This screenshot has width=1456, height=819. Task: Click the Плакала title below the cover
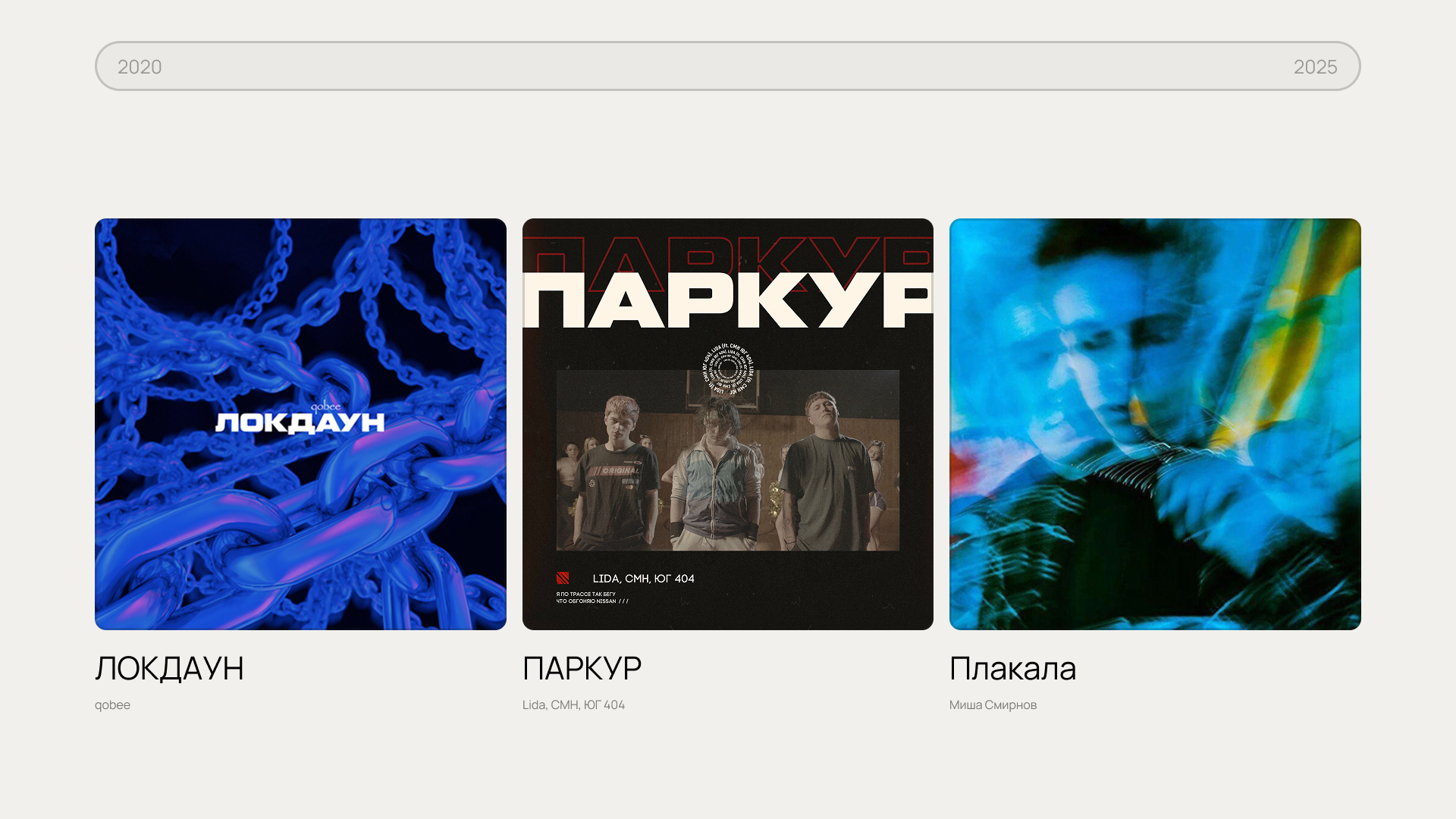(x=1012, y=668)
